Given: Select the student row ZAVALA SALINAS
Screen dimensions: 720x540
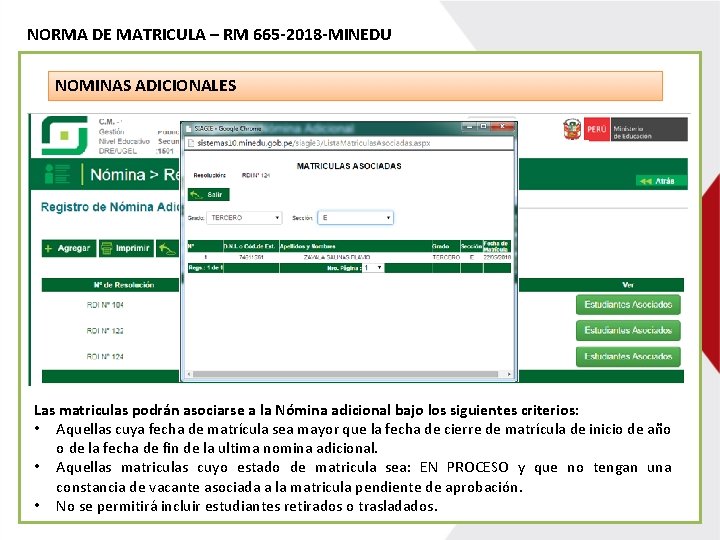Looking at the screenshot, I should coord(349,258).
